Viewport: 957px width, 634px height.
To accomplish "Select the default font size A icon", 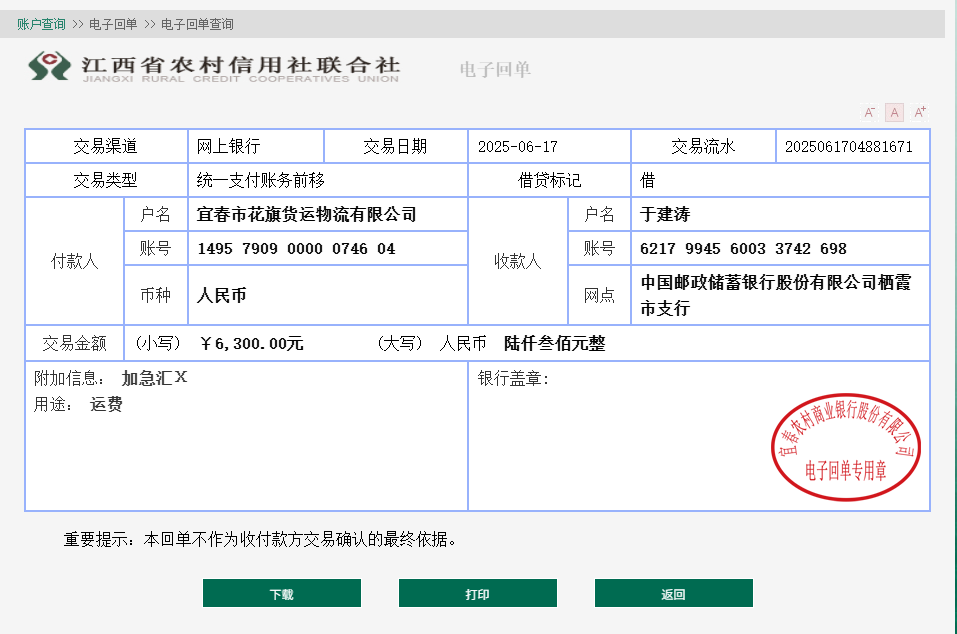I will tap(894, 112).
